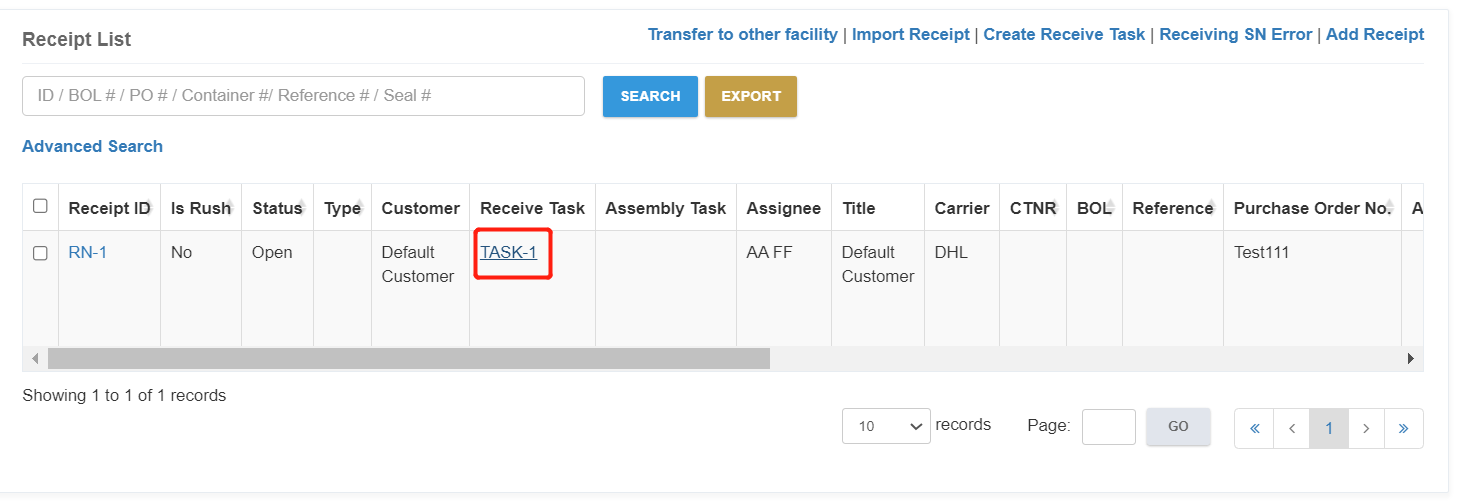Image resolution: width=1457 pixels, height=504 pixels.
Task: Open records per page dropdown
Action: point(886,426)
